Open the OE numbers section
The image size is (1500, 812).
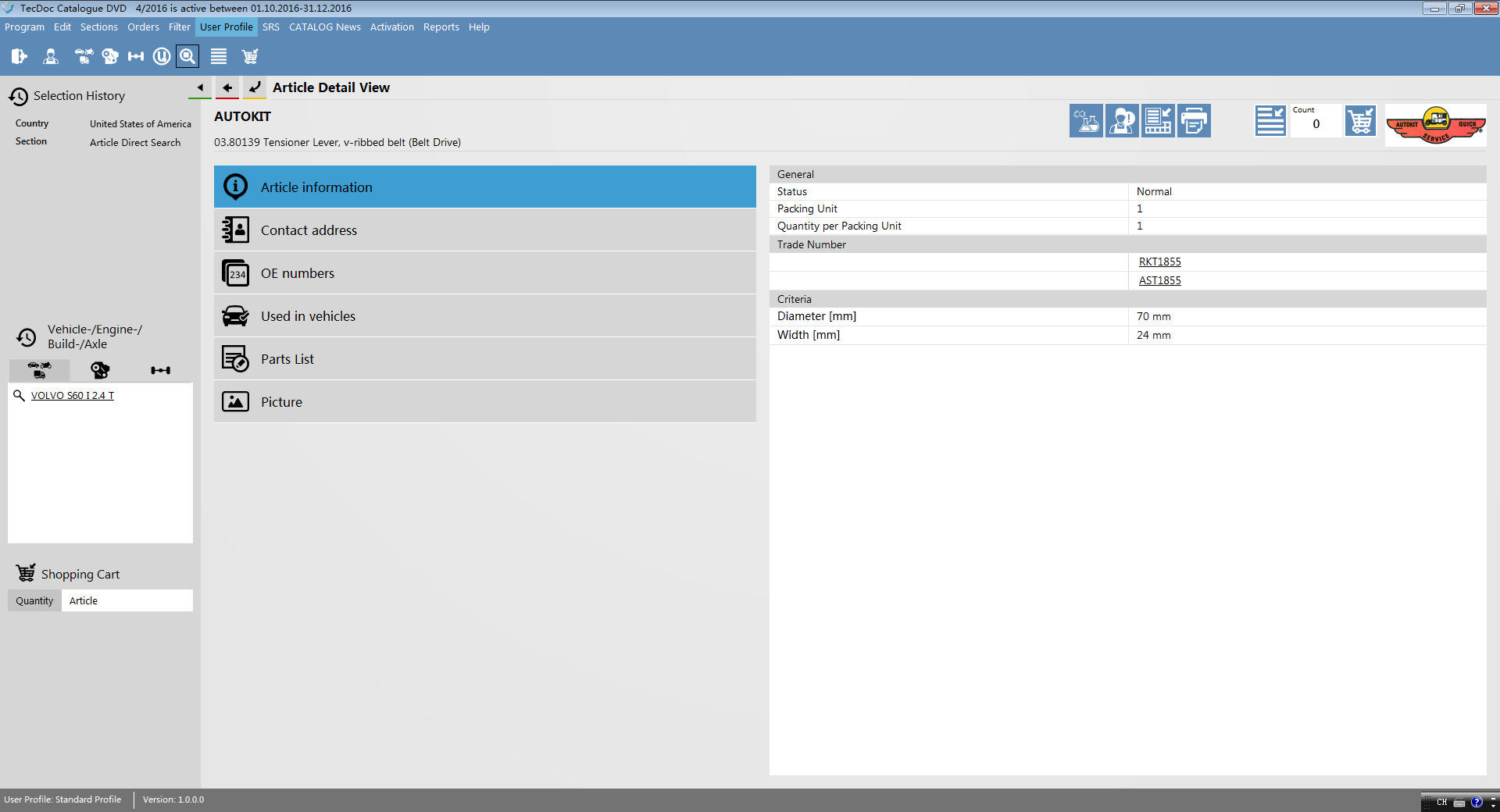(485, 272)
